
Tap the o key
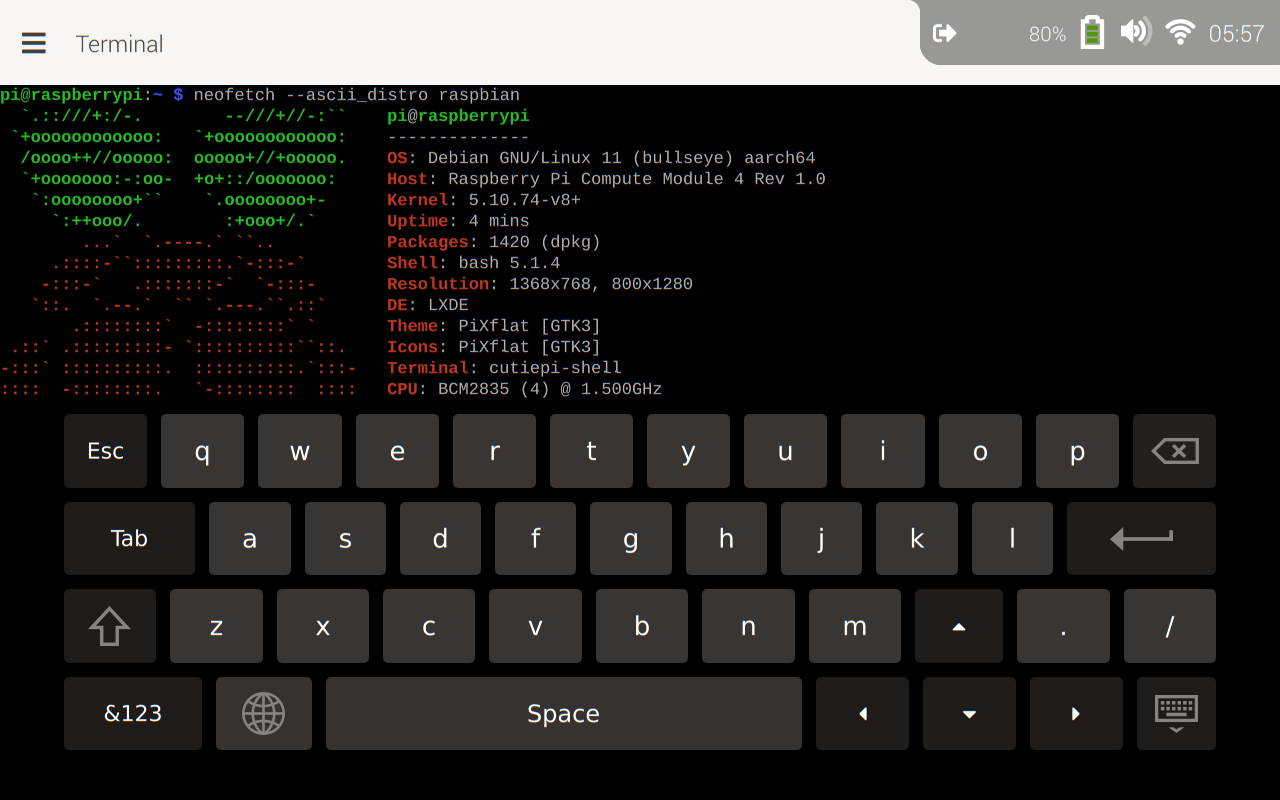click(980, 451)
